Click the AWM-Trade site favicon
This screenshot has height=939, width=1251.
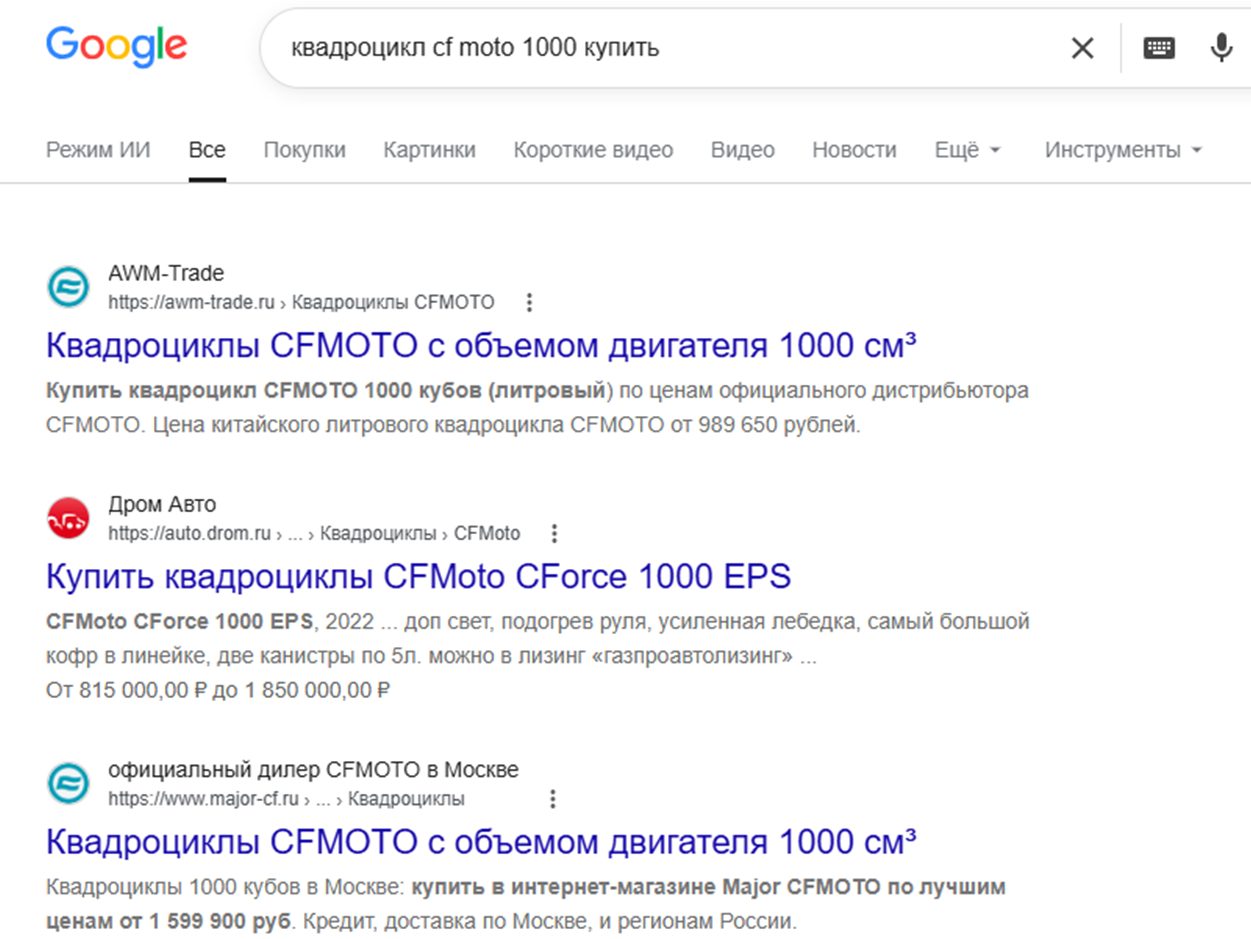[x=68, y=287]
